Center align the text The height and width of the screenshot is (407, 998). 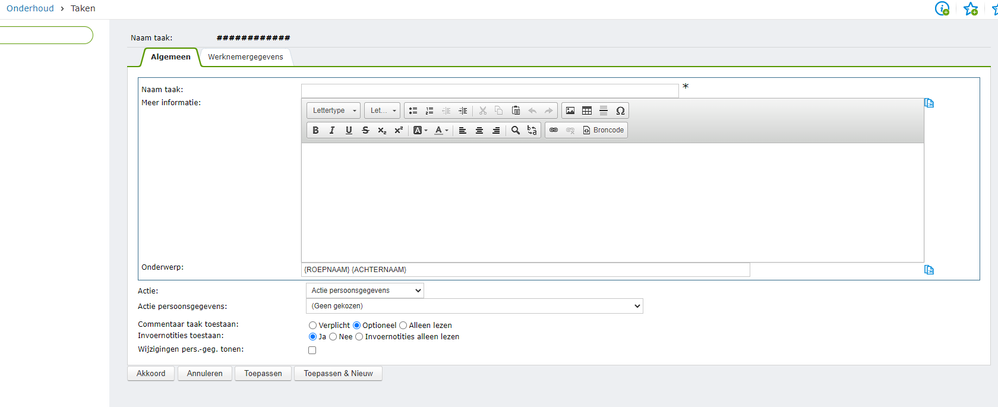click(479, 130)
